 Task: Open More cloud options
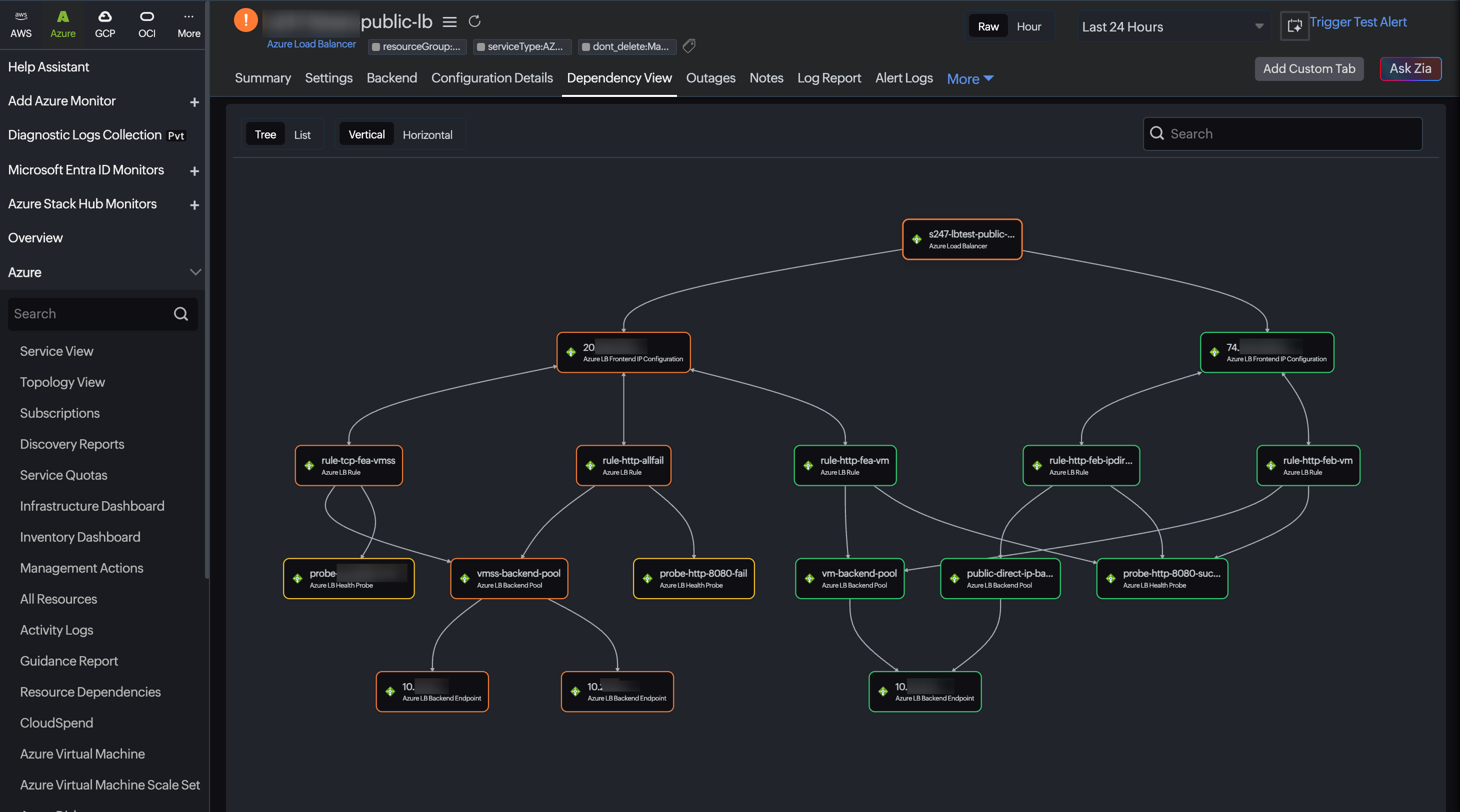point(188,24)
